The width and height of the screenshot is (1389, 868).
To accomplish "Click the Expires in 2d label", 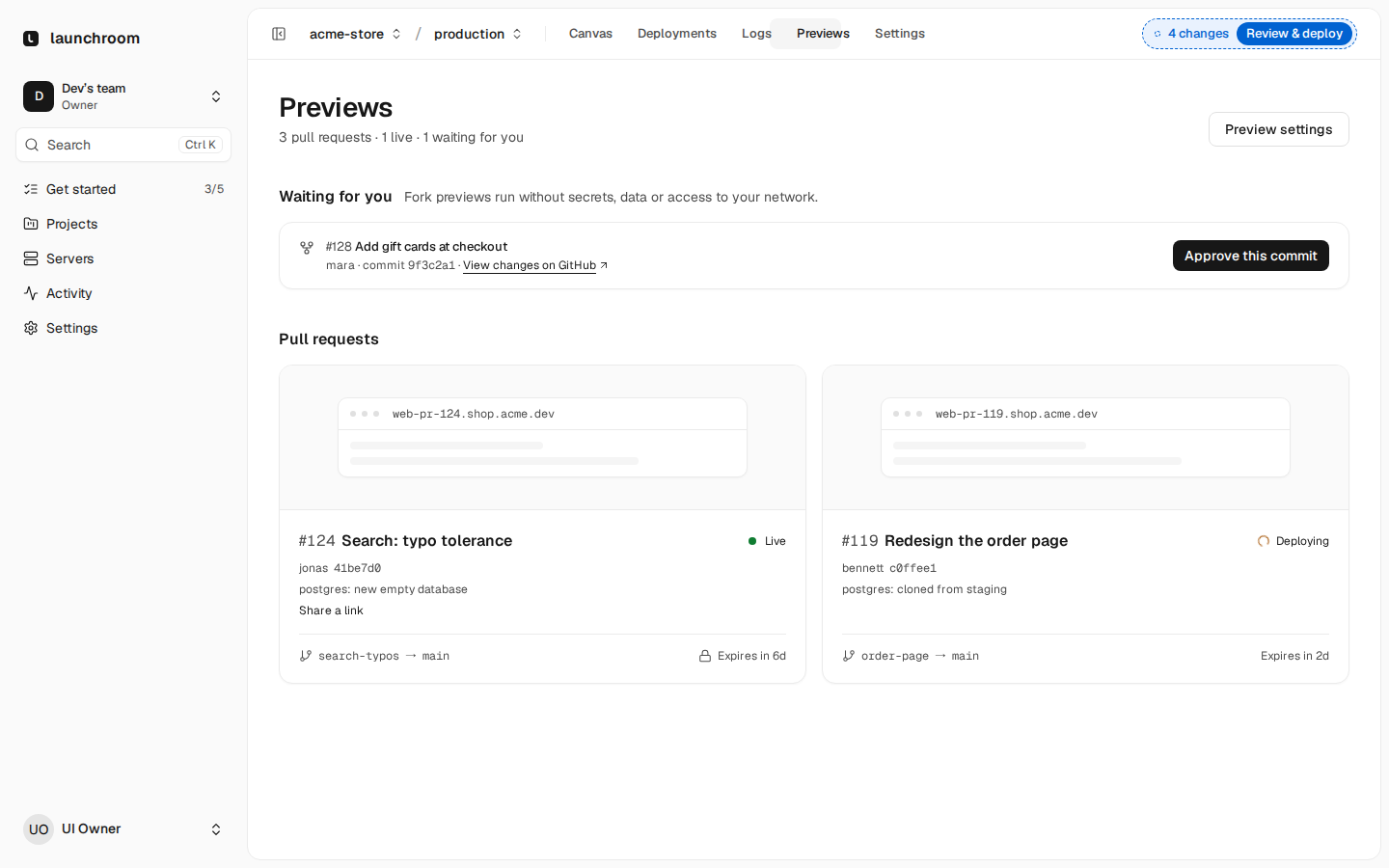I will (1294, 656).
